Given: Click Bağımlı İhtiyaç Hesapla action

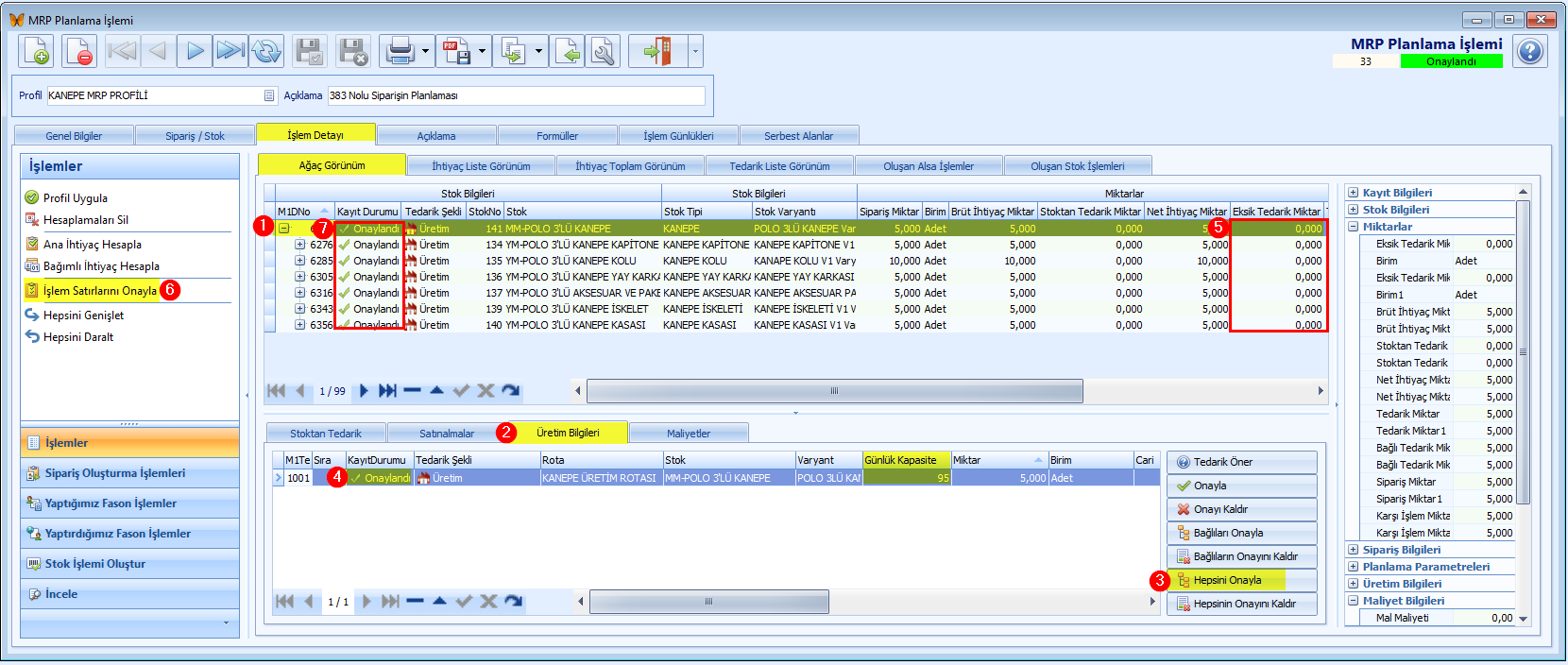Looking at the screenshot, I should point(101,266).
